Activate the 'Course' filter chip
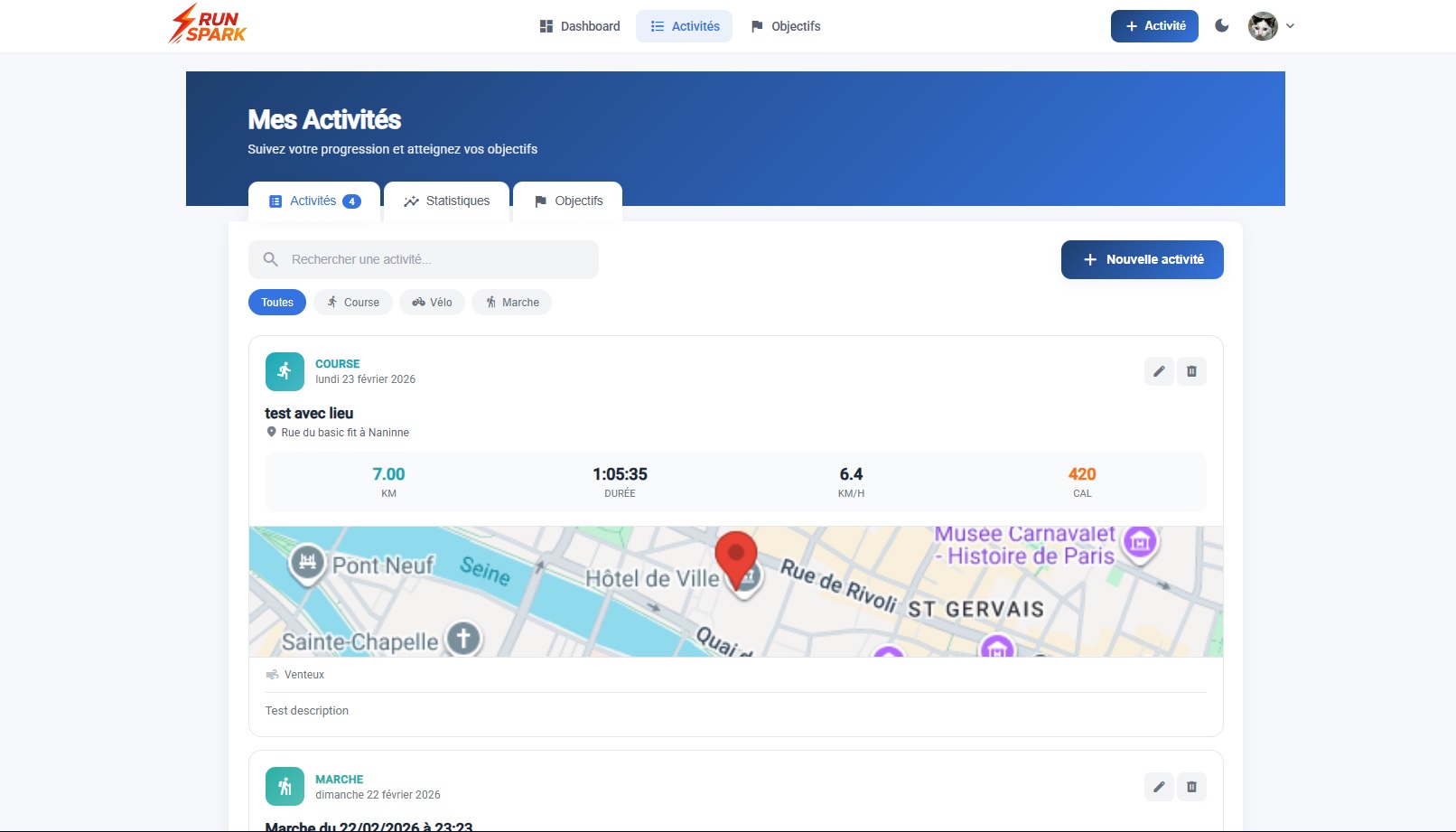The image size is (1456, 832). pos(353,302)
